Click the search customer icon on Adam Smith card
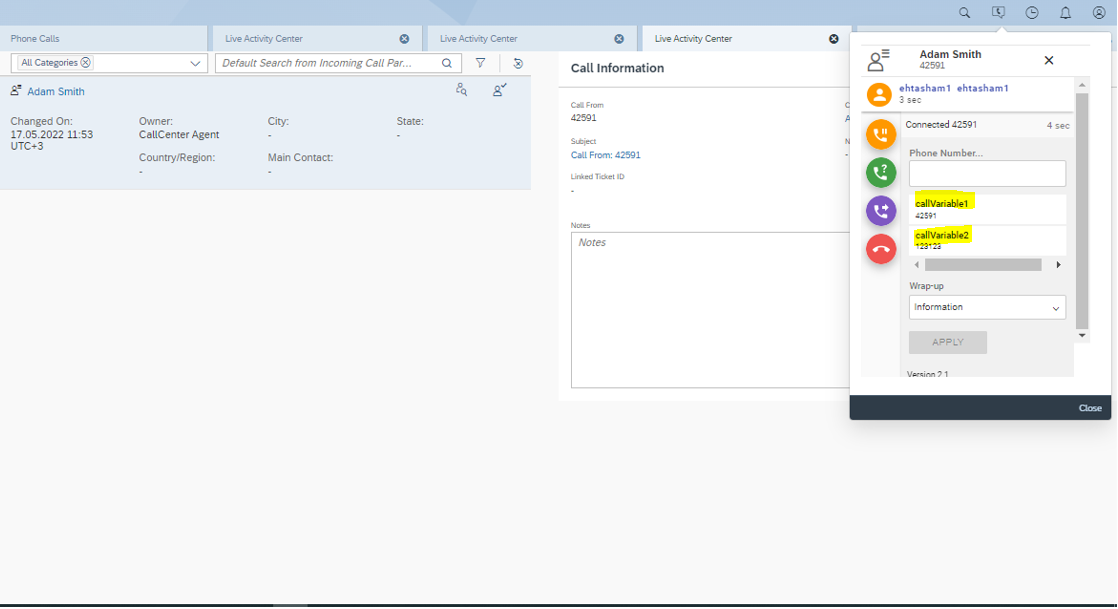1118x609 pixels. coord(461,90)
